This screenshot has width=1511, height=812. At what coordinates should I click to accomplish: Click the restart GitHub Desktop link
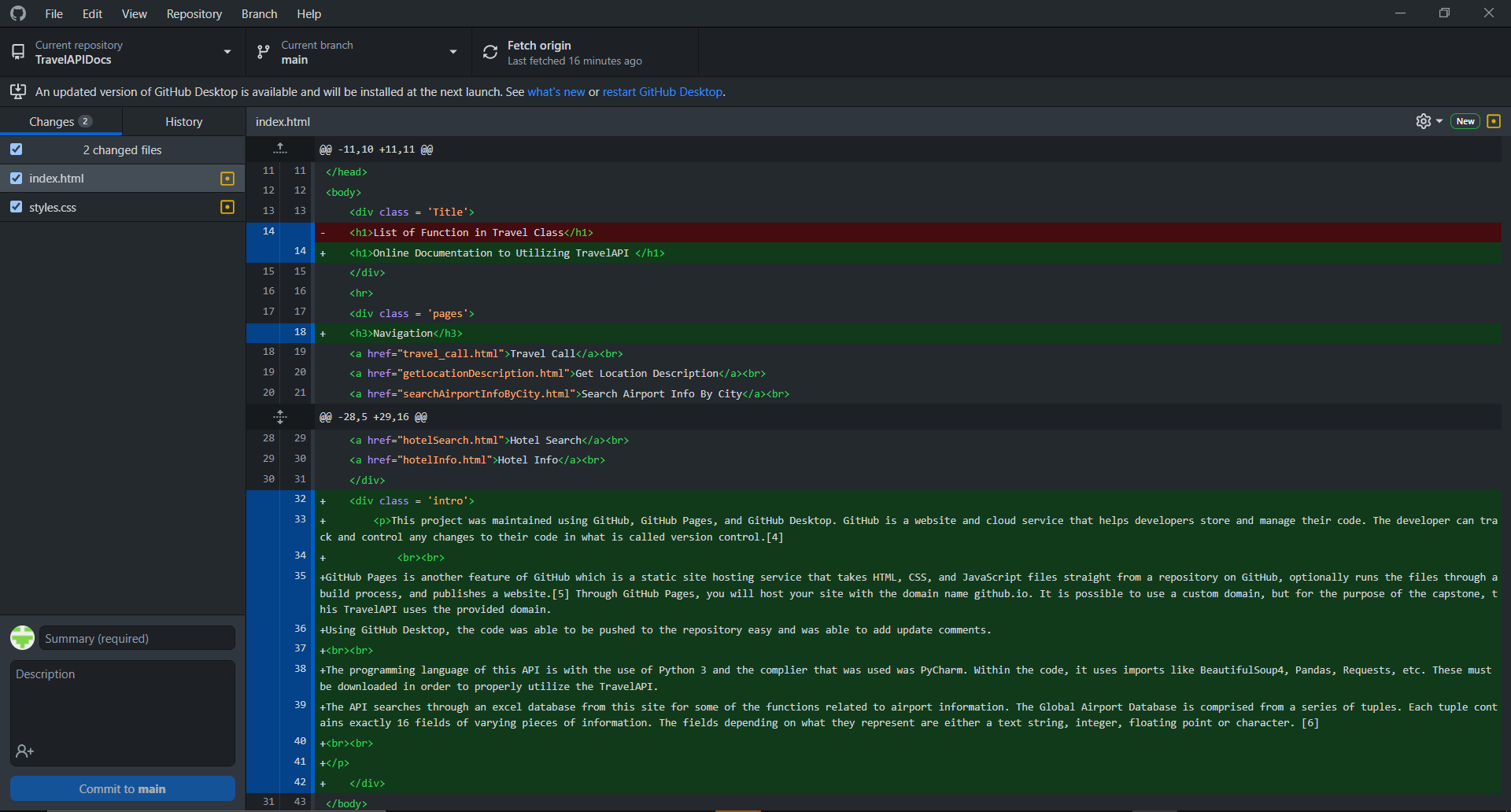pos(662,92)
